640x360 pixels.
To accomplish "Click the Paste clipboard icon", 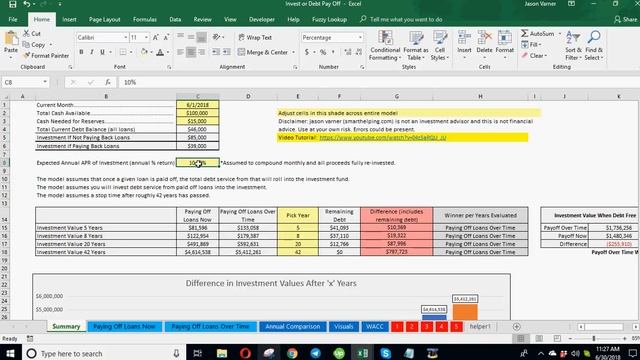I will click(x=11, y=38).
